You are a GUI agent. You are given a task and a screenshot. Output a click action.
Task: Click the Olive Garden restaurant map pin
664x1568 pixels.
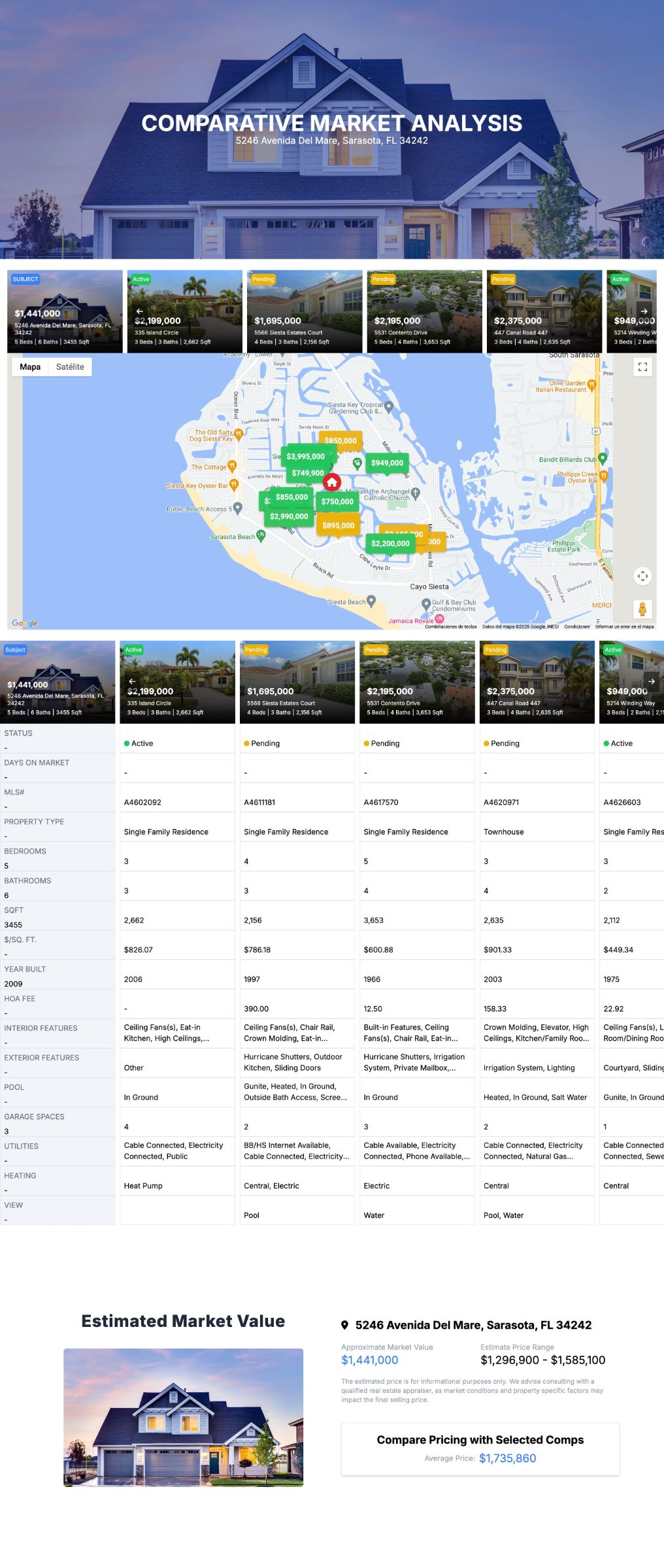pyautogui.click(x=591, y=384)
